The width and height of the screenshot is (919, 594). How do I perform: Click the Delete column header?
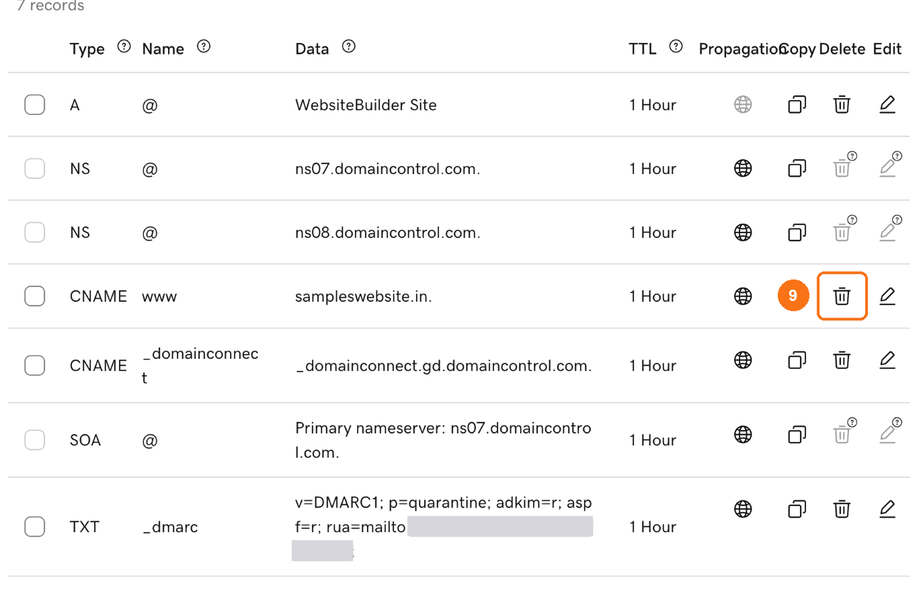click(x=842, y=49)
